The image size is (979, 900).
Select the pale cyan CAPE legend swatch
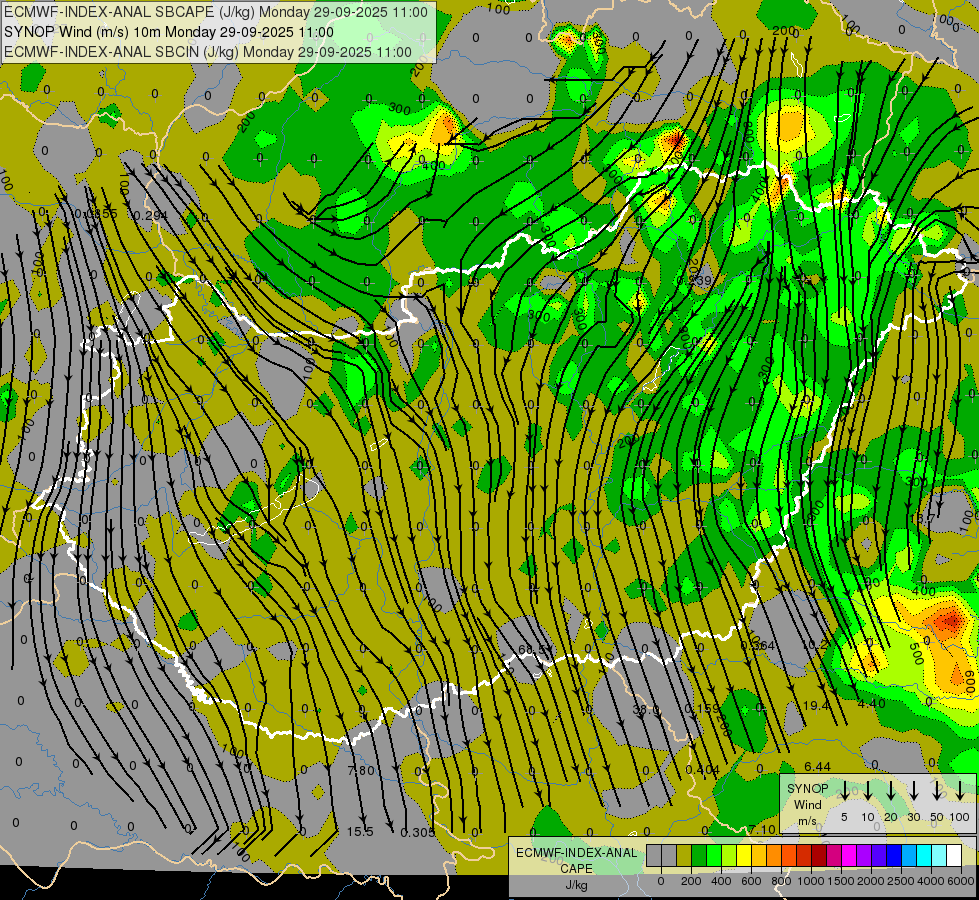tap(938, 856)
